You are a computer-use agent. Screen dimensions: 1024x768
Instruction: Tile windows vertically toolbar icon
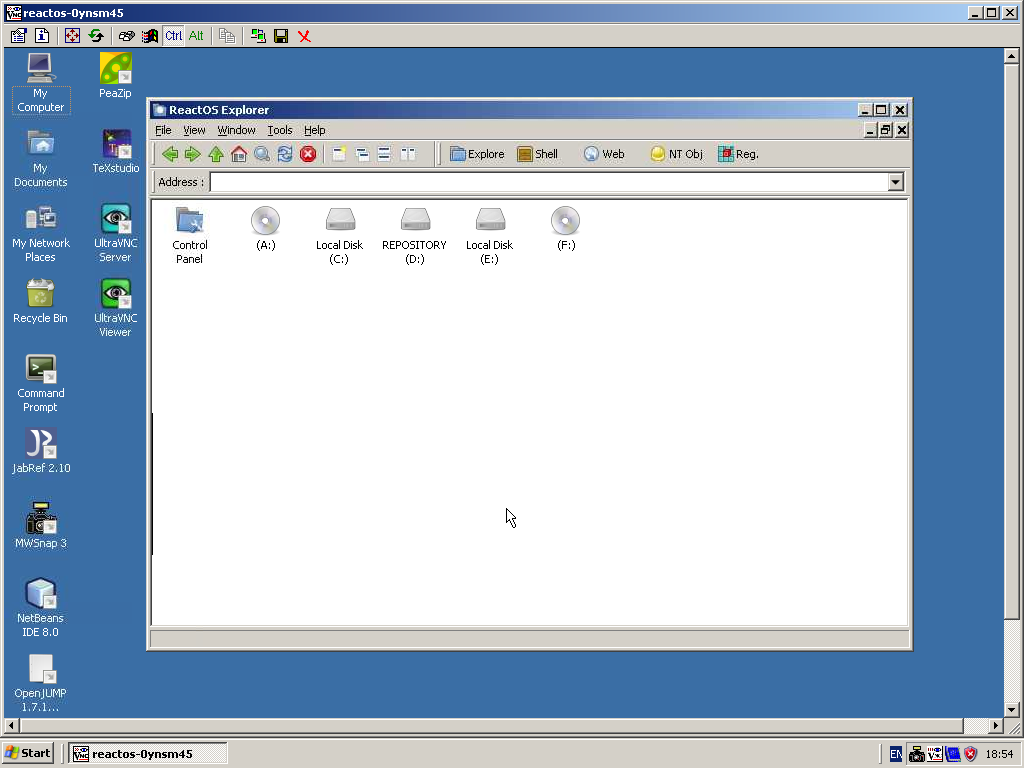pyautogui.click(x=408, y=154)
